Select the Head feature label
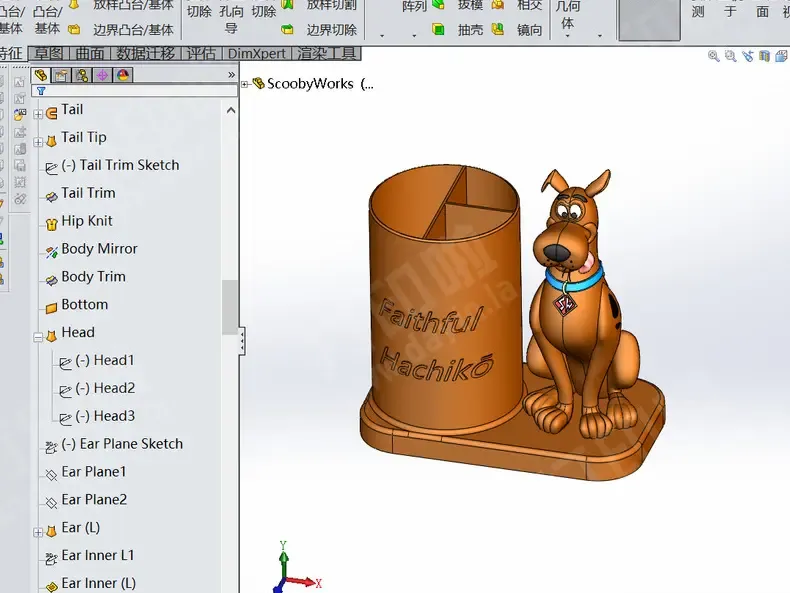Viewport: 790px width, 593px height. (x=78, y=333)
